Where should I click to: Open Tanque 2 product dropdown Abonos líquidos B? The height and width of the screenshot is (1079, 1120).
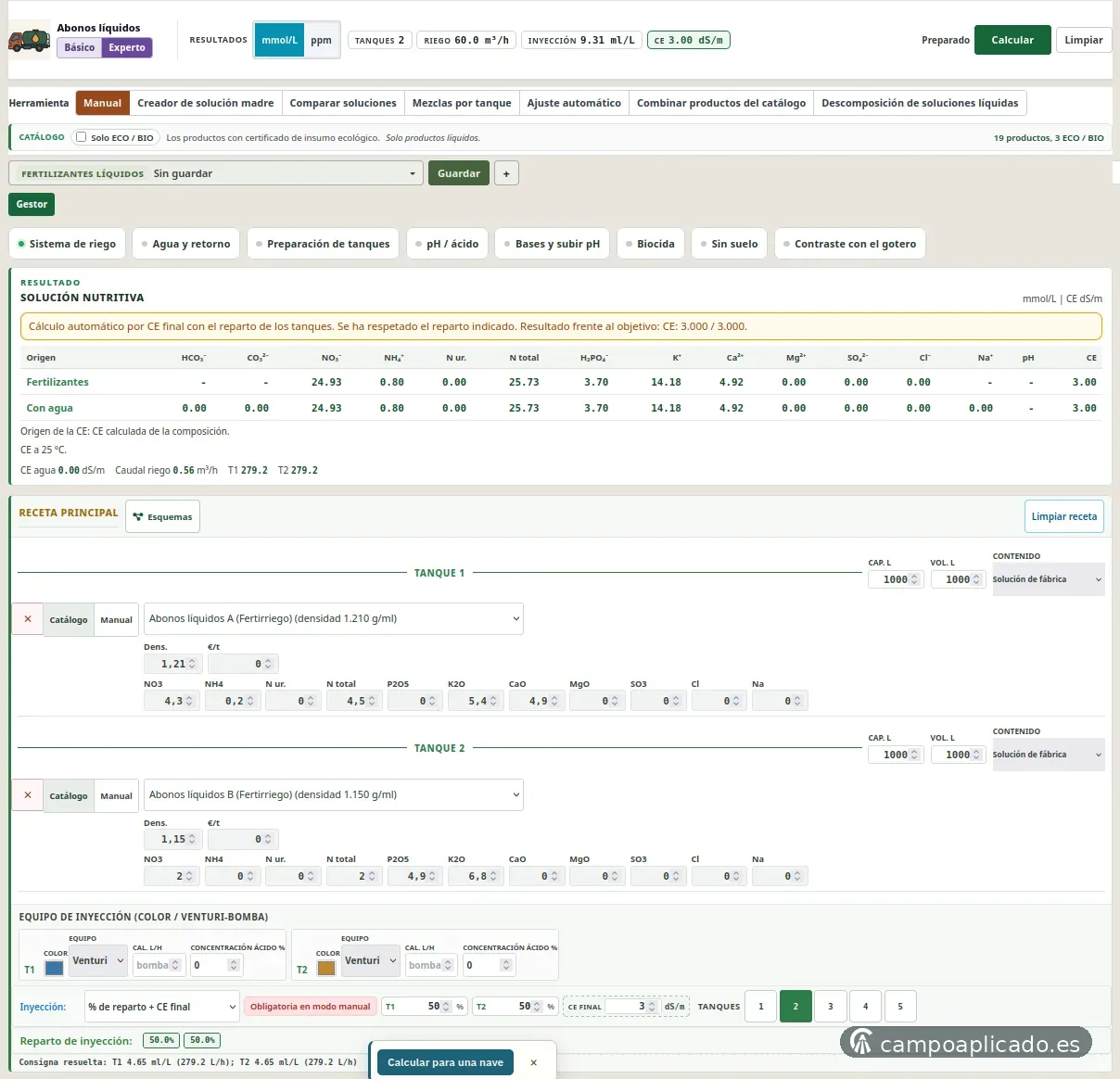click(334, 794)
